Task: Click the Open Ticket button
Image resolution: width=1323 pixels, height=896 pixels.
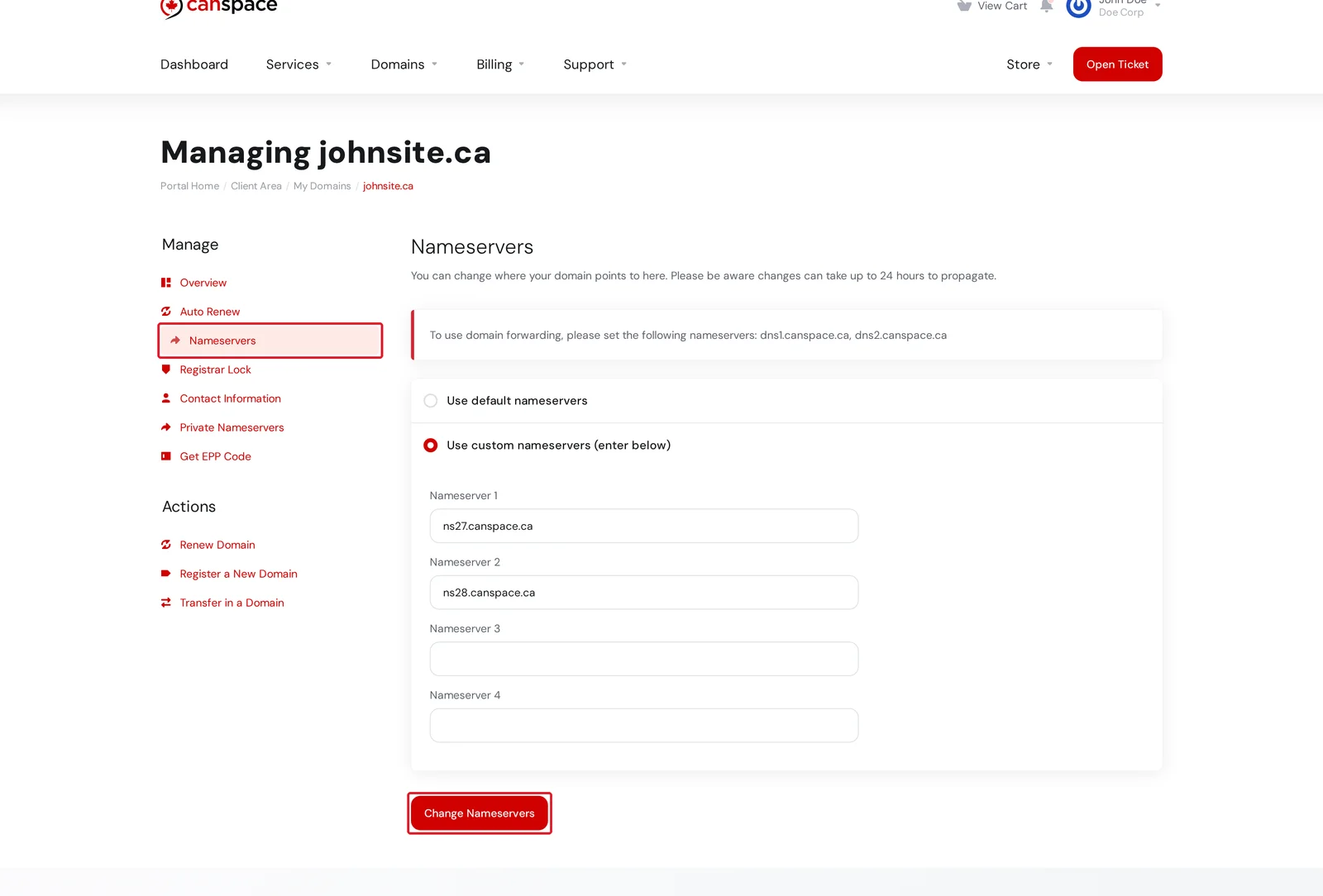Action: 1118,64
